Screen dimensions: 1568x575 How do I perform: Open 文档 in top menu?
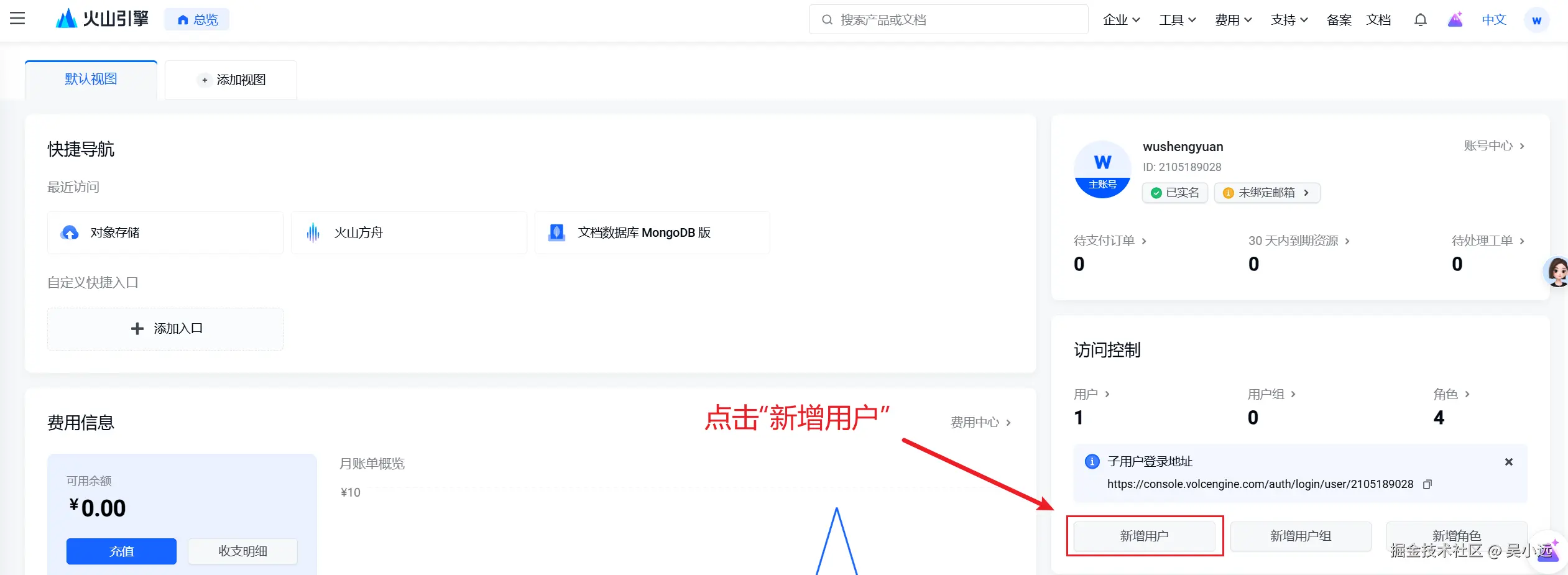[x=1378, y=20]
